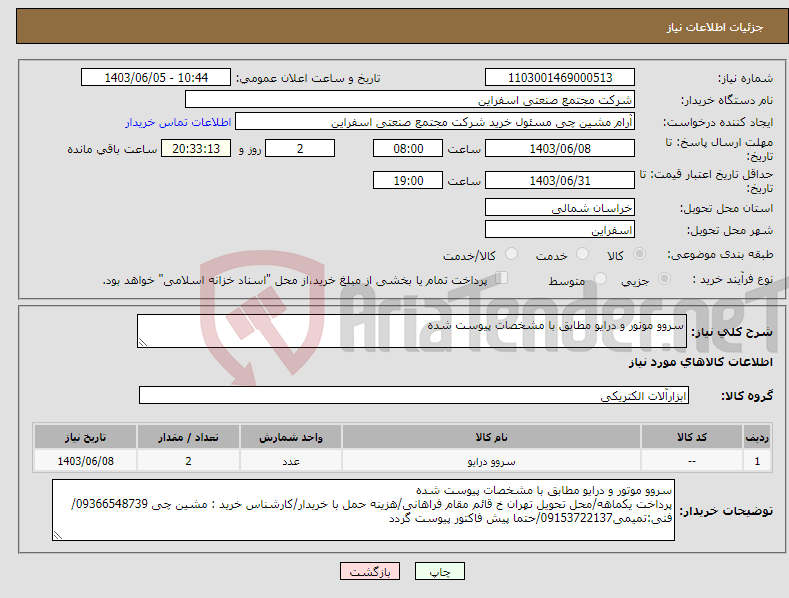Click the validity time field 19:00
This screenshot has width=789, height=598.
[408, 180]
